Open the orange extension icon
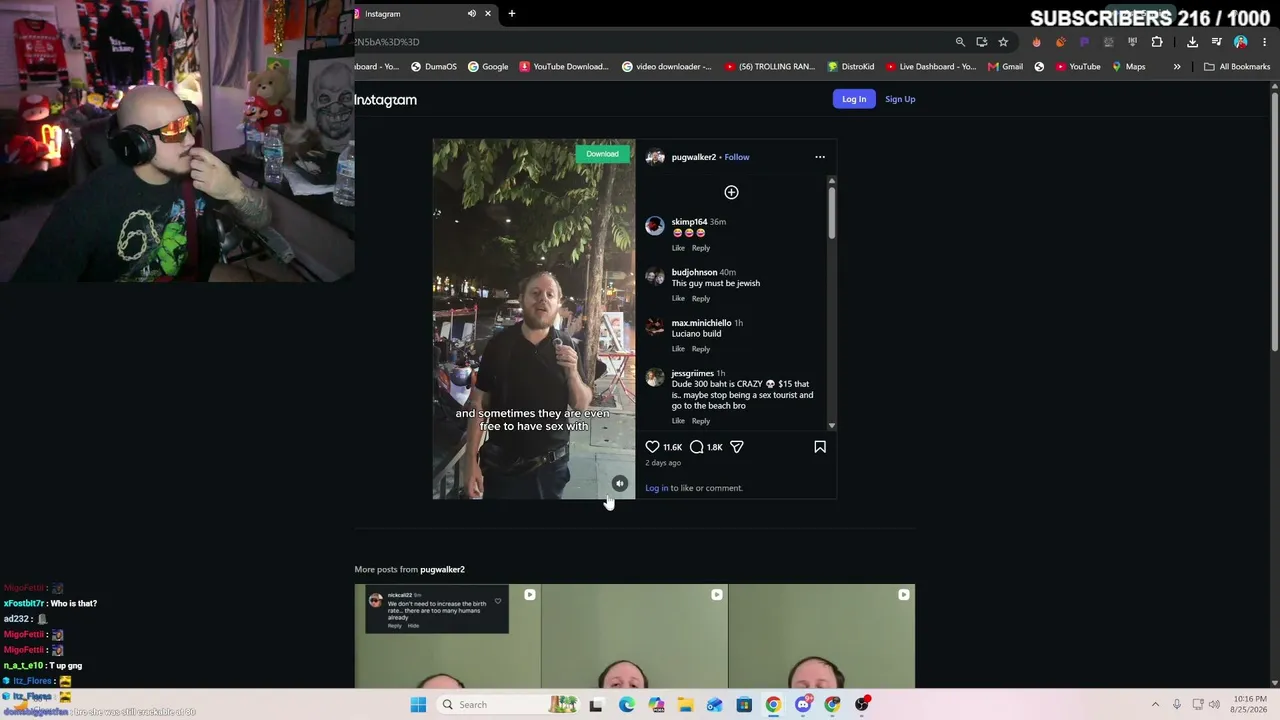This screenshot has width=1280, height=720. click(1060, 42)
